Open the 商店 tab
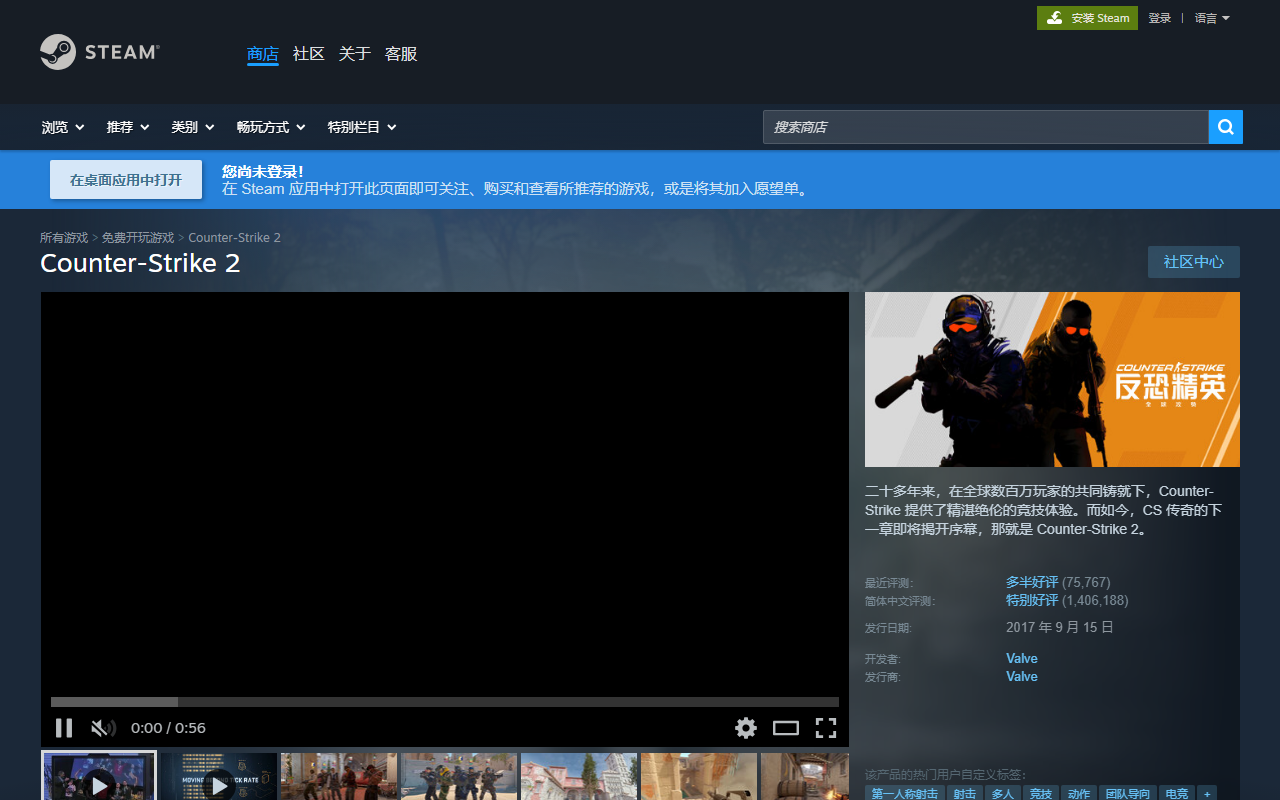 click(x=263, y=54)
